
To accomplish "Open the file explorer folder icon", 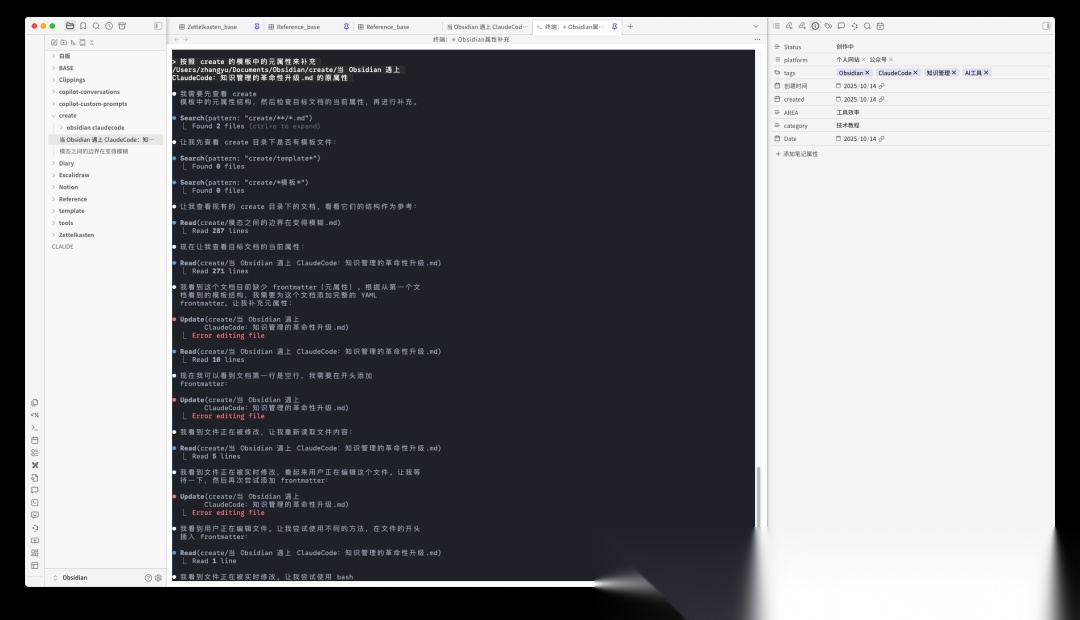I will point(70,26).
